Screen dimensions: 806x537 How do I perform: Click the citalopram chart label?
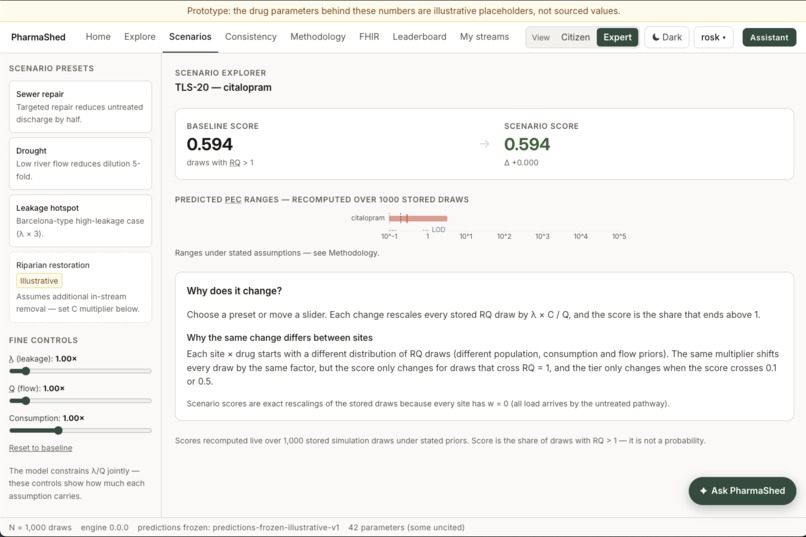pos(368,218)
